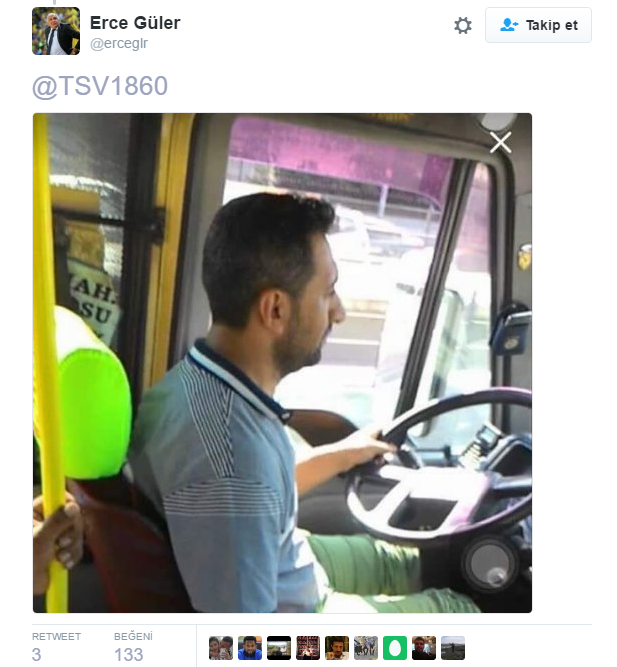Click the bus driver photo in the tweet
617x667 pixels.
[282, 363]
